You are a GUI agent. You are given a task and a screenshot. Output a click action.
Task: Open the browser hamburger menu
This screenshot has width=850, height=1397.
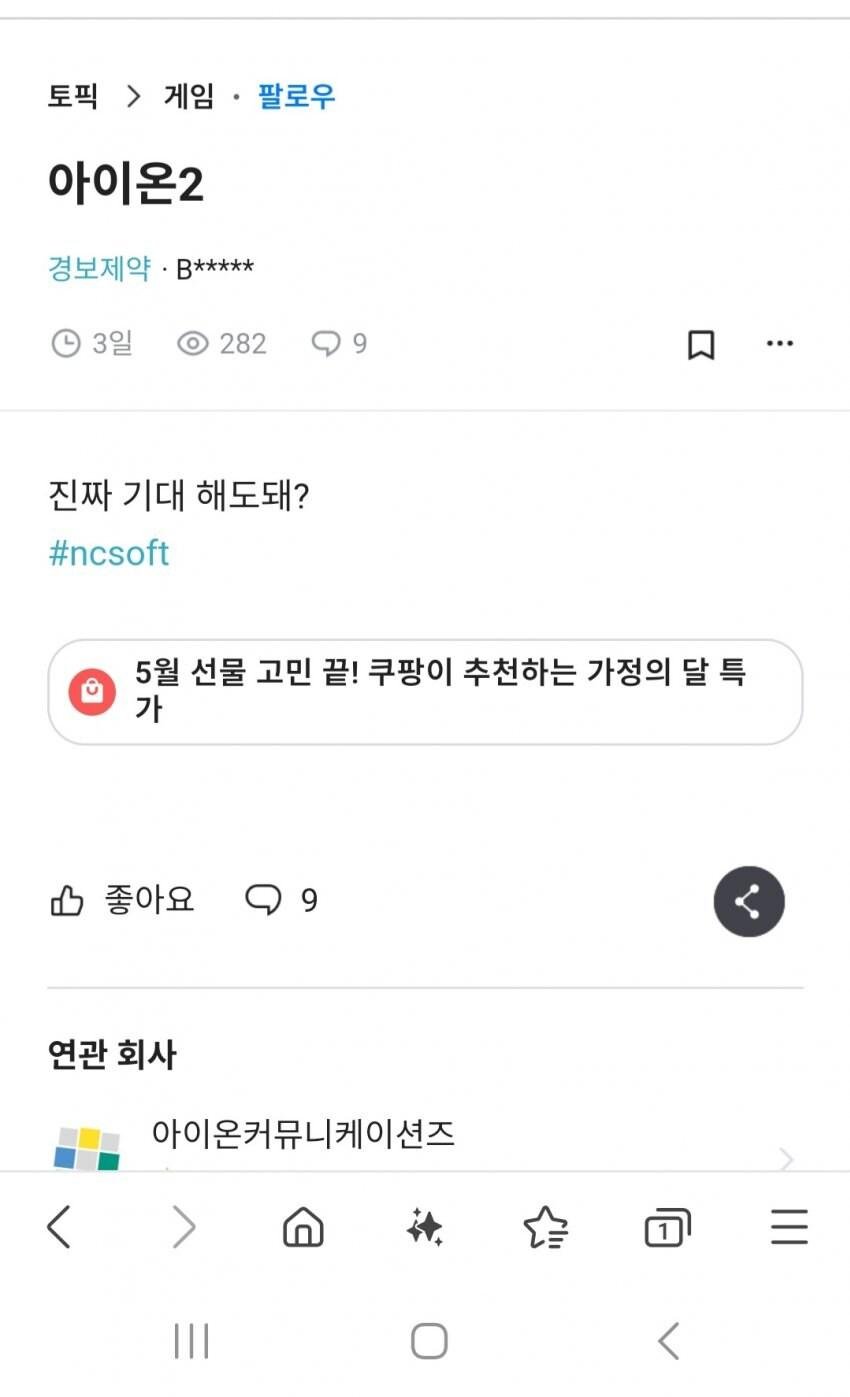pos(788,1226)
